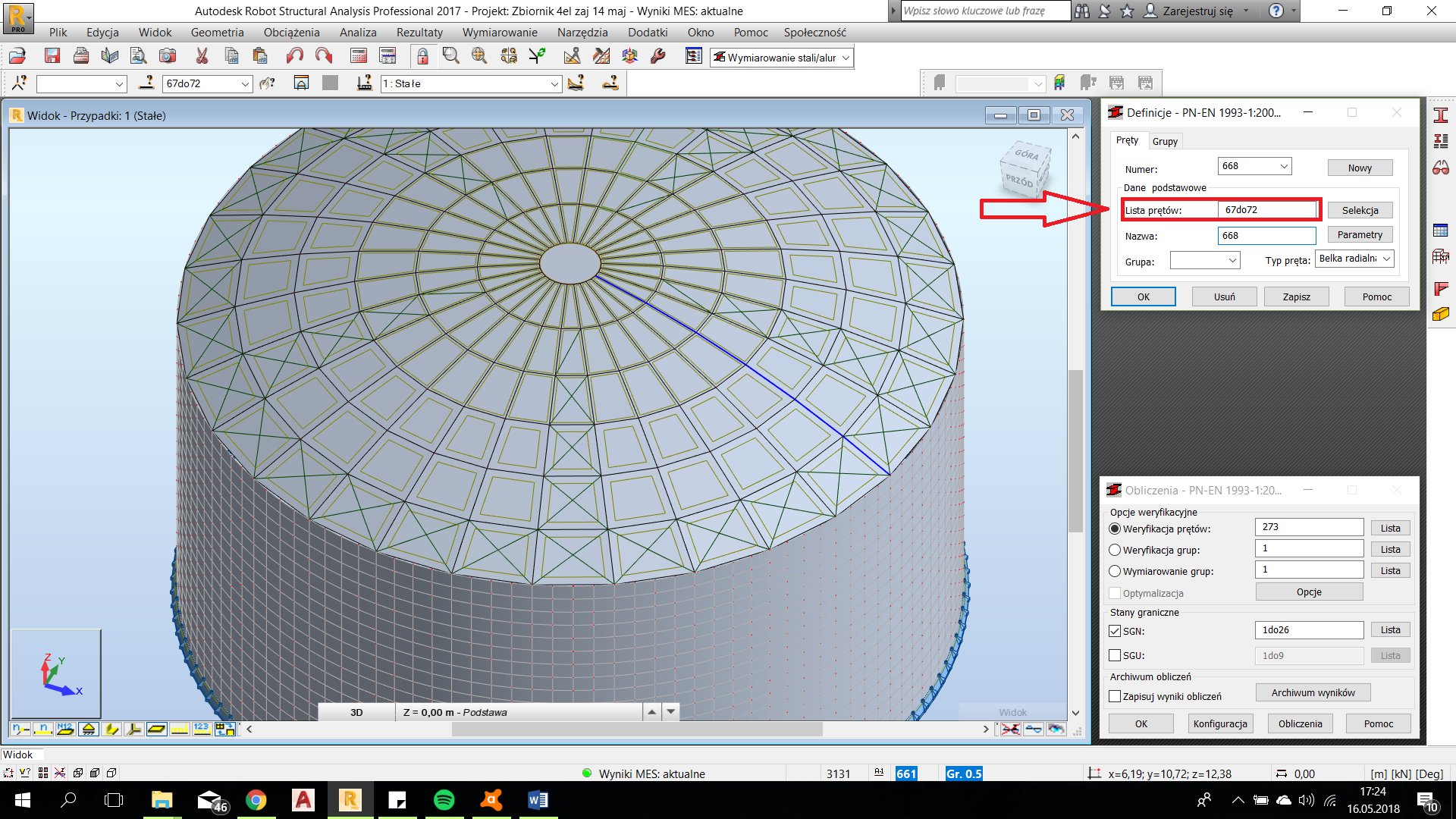Activate the Zoom toolbar tool

click(x=450, y=55)
